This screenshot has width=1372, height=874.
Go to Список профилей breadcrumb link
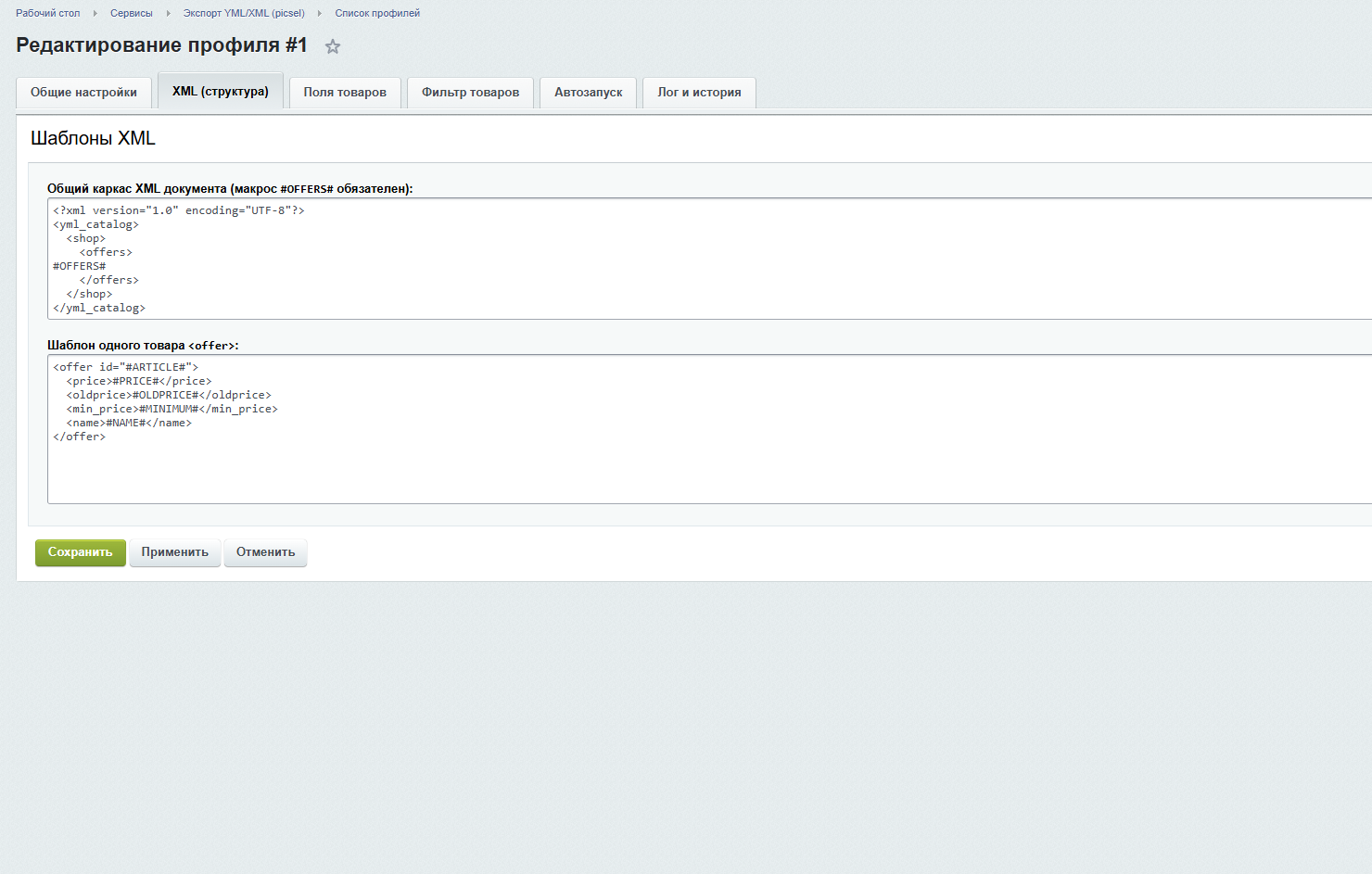point(377,13)
